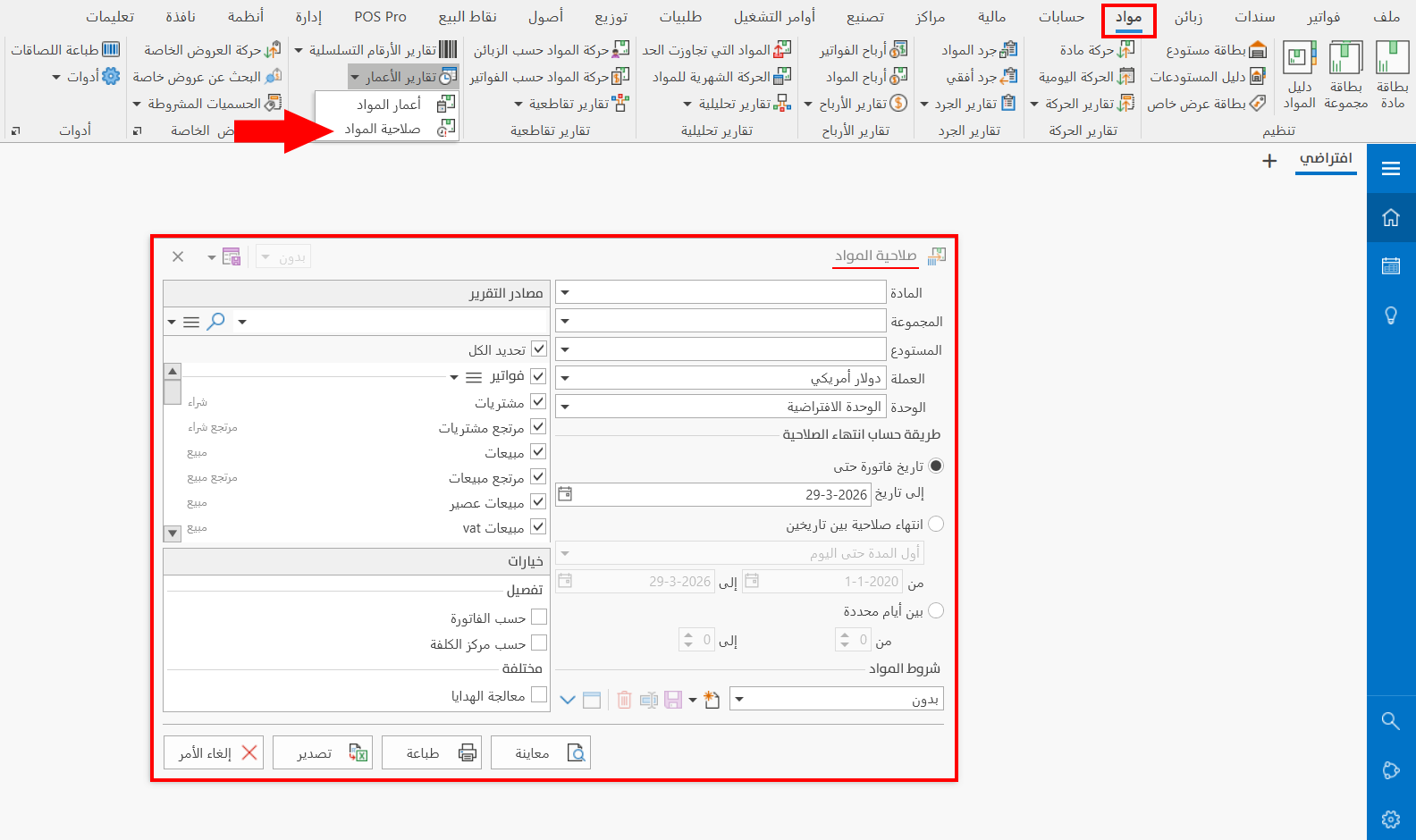Viewport: 1416px width, 840px height.
Task: Add new tab with plus icon
Action: pyautogui.click(x=1269, y=161)
